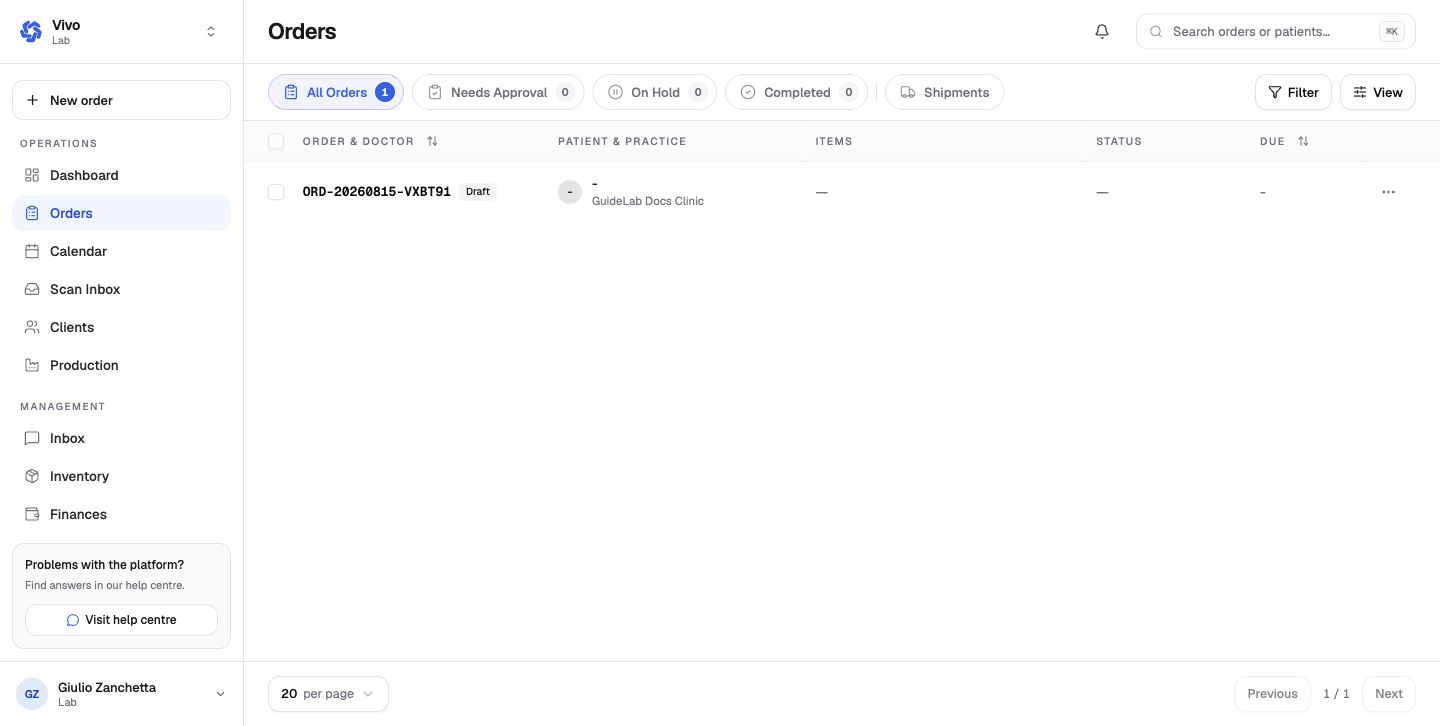
Task: Click the Vivo logo icon
Action: point(31,32)
